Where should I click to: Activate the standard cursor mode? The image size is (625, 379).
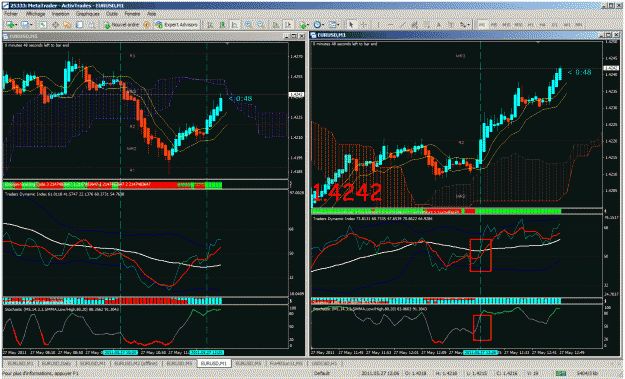(351, 25)
